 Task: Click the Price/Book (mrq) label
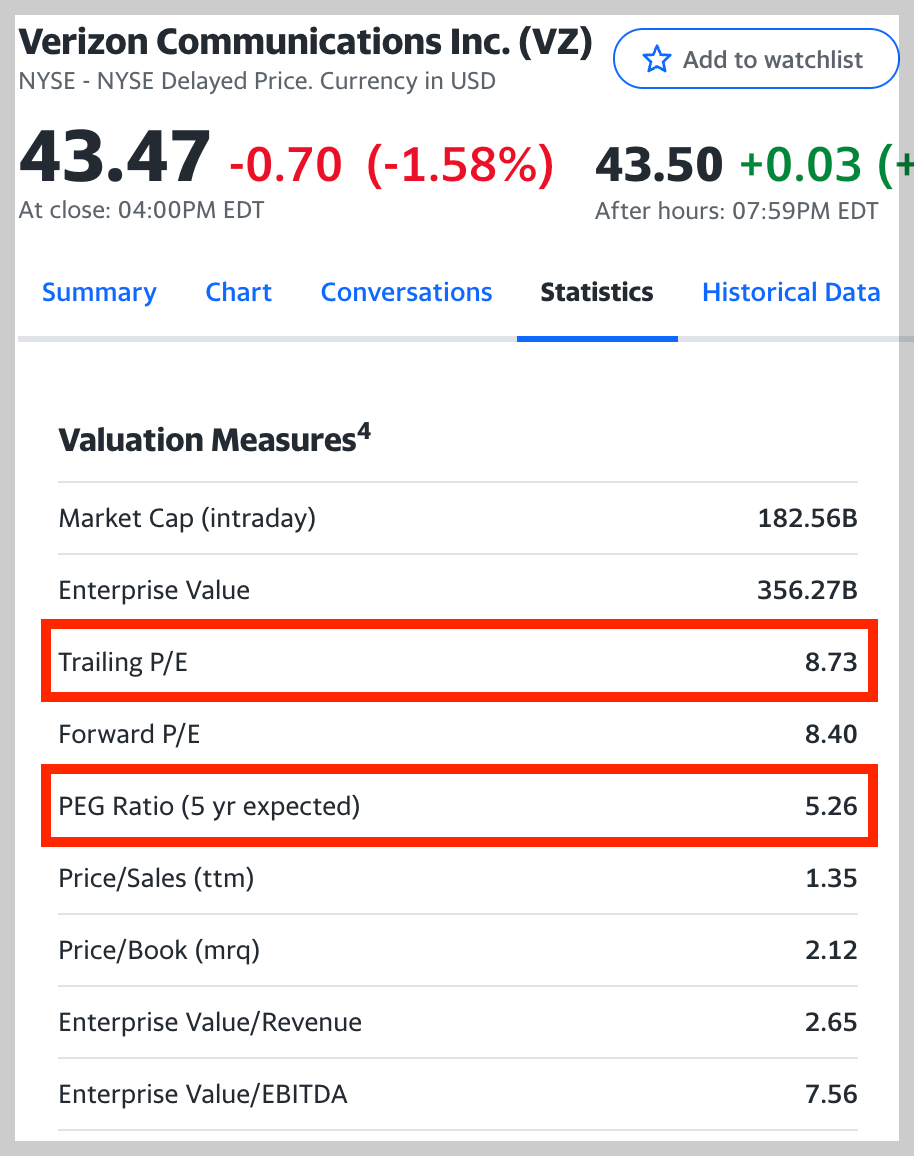click(x=159, y=950)
